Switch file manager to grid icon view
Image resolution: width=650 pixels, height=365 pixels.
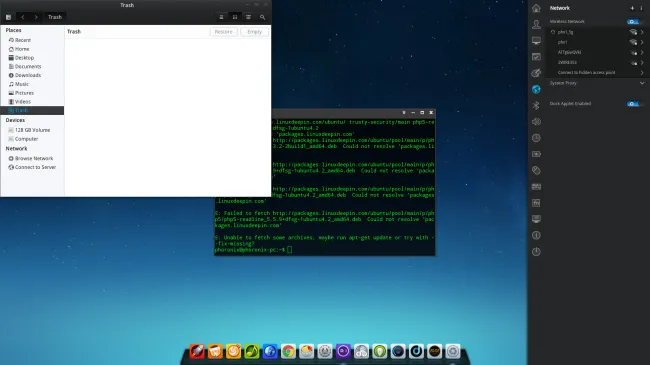tap(235, 17)
